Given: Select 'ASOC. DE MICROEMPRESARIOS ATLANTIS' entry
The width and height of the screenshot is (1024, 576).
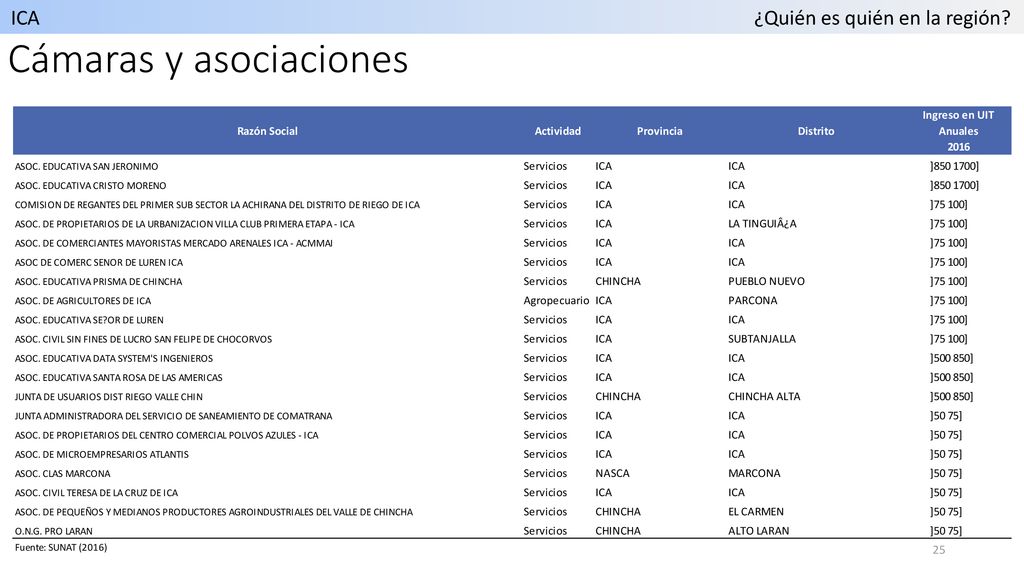Looking at the screenshot, I should pyautogui.click(x=101, y=455).
